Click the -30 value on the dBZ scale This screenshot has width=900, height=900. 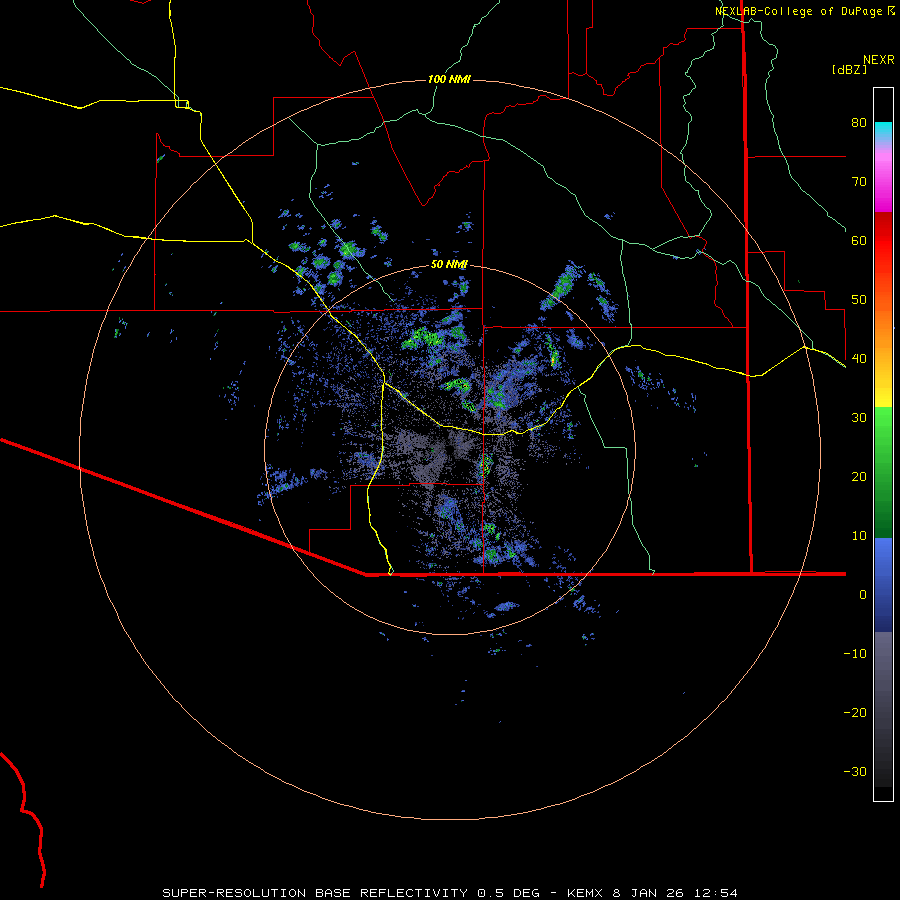[x=855, y=772]
